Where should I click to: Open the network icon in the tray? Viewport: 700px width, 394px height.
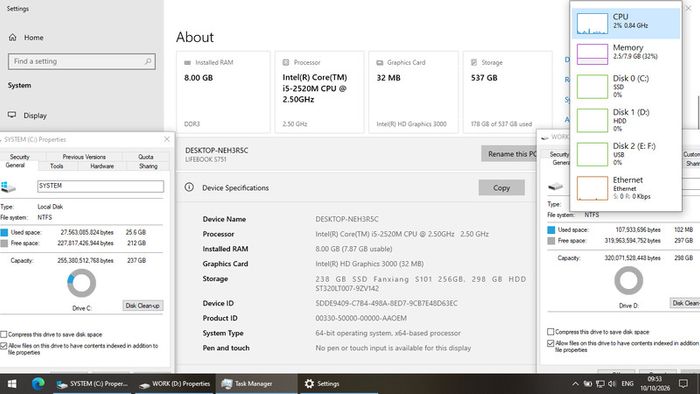pos(600,384)
